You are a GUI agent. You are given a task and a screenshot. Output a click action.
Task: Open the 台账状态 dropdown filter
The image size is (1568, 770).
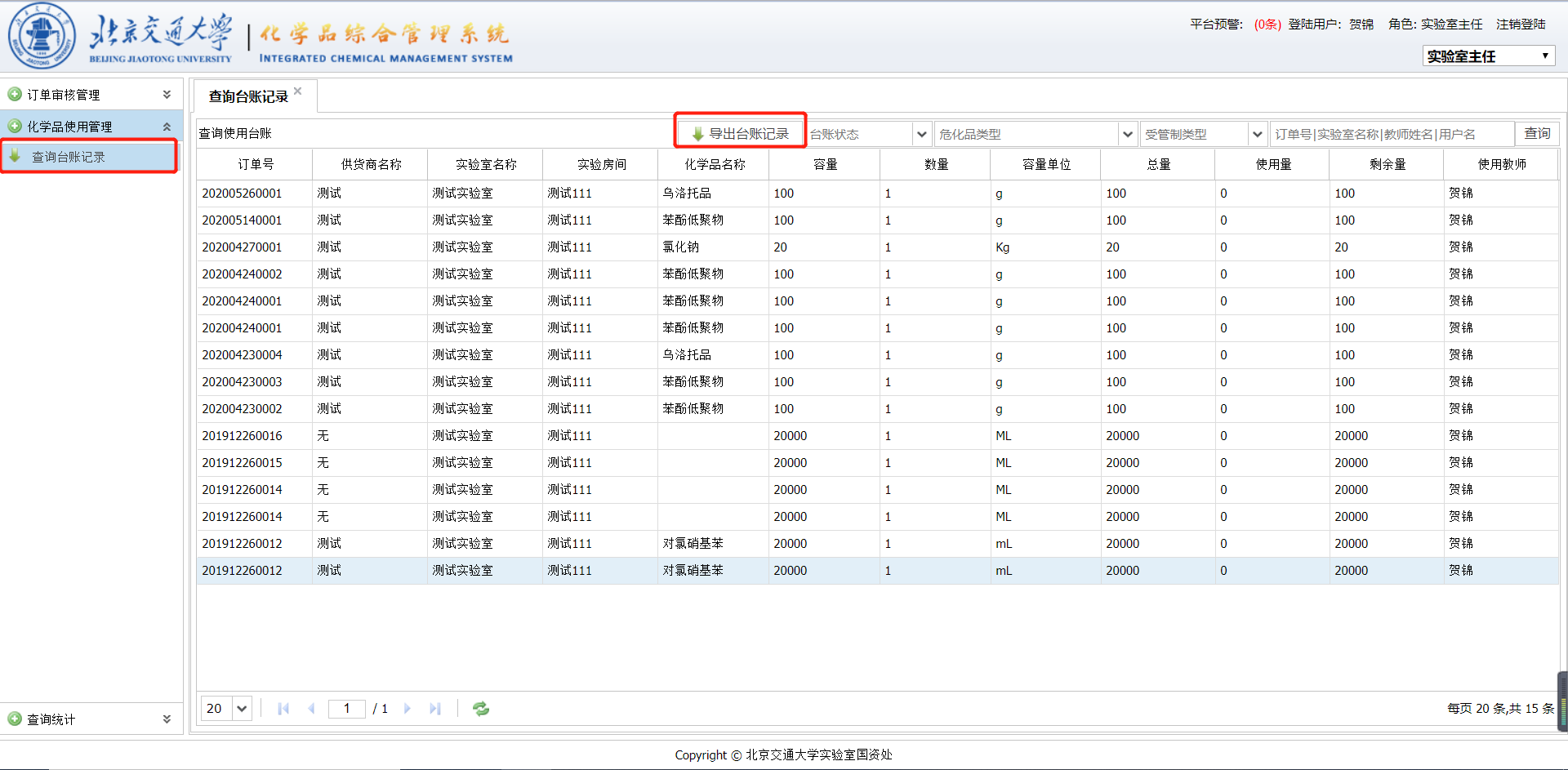pyautogui.click(x=921, y=134)
